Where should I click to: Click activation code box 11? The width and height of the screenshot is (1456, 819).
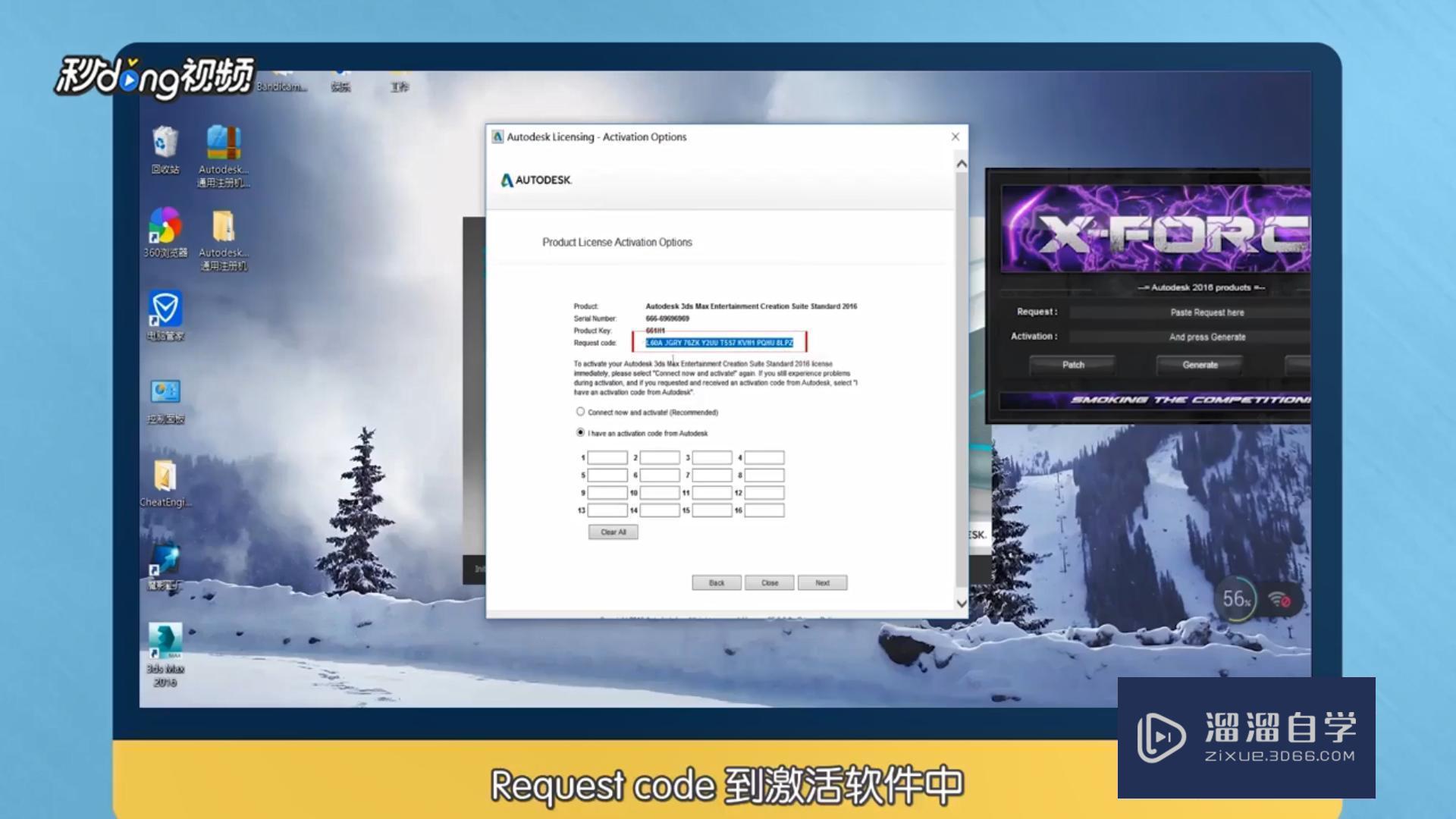(x=712, y=493)
